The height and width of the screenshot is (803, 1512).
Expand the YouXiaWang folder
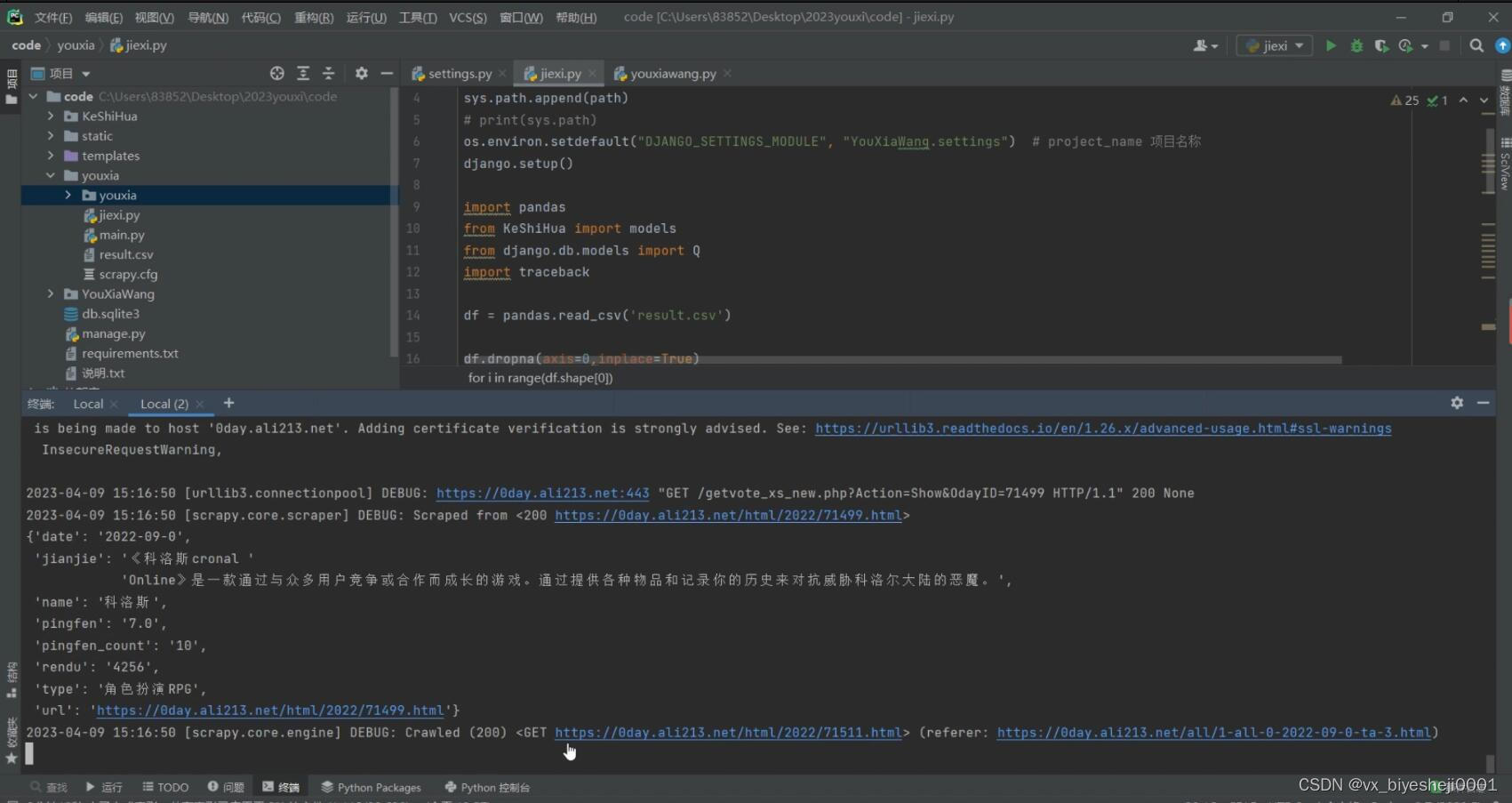[51, 294]
